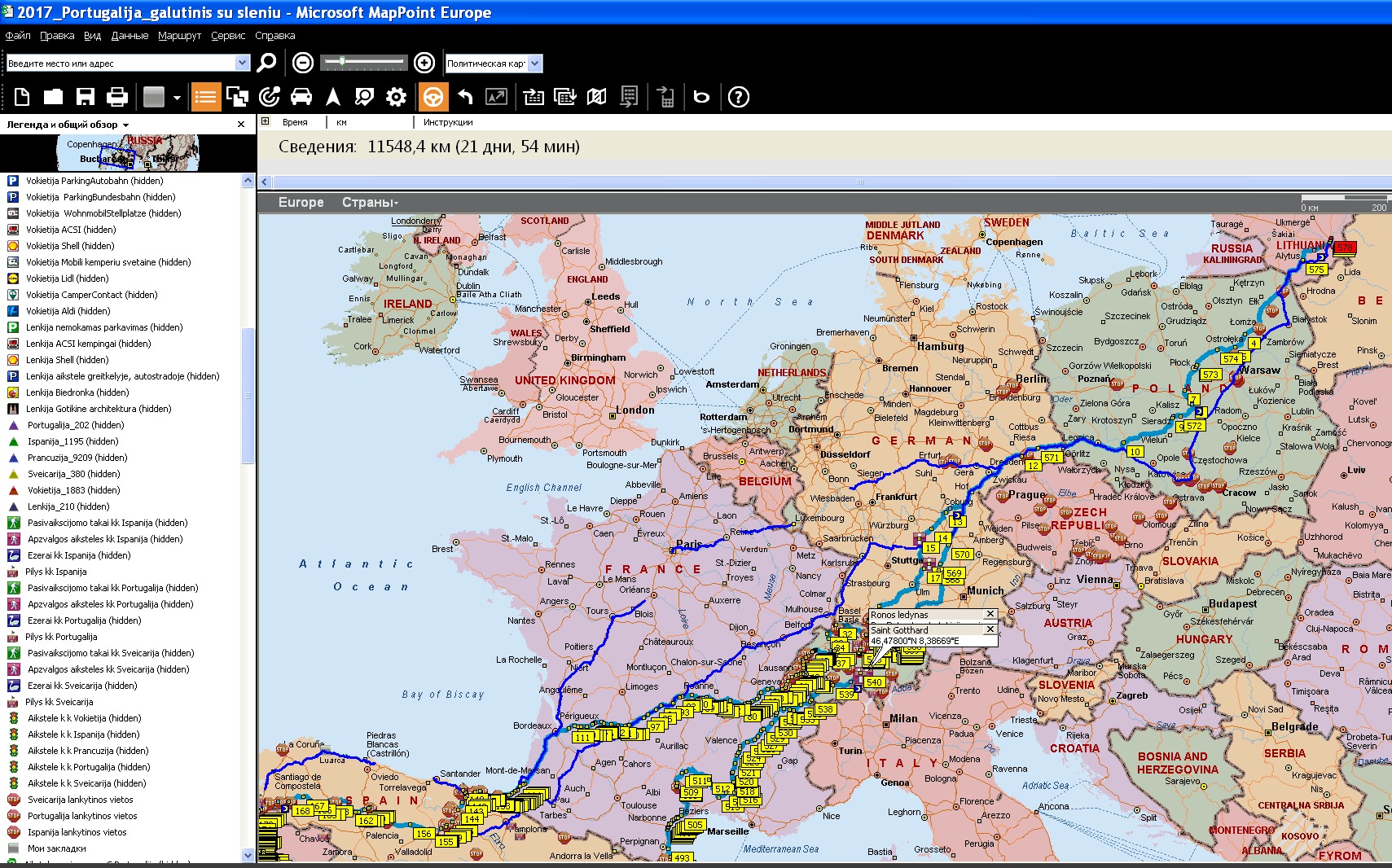
Task: Close the legend pane with X
Action: click(241, 125)
